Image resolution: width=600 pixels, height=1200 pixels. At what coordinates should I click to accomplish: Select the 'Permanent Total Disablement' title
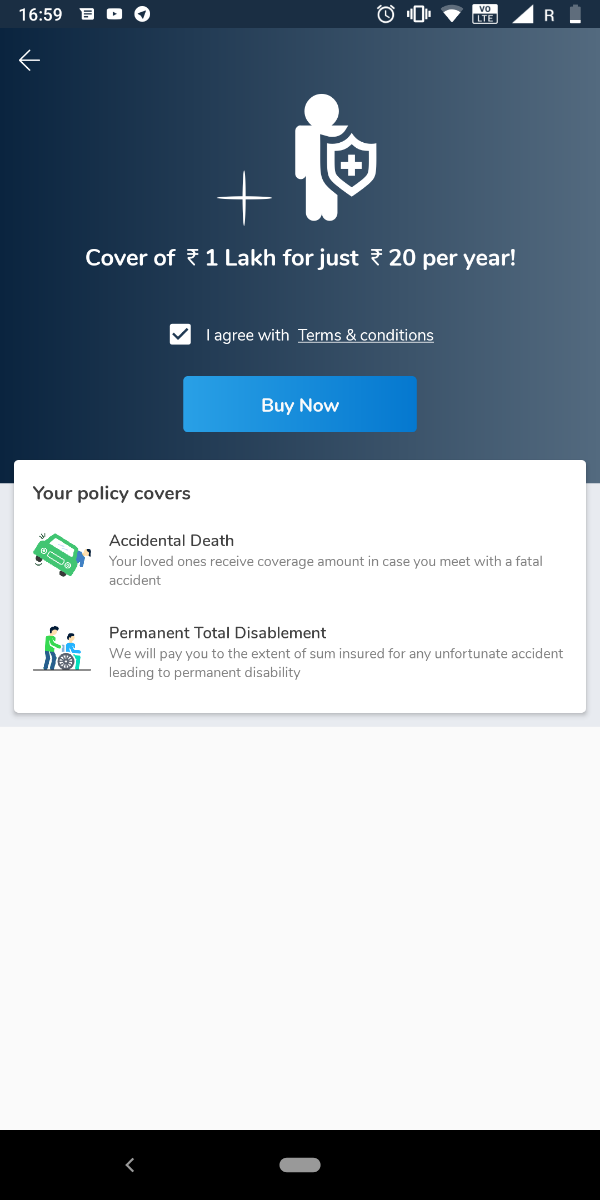point(218,633)
